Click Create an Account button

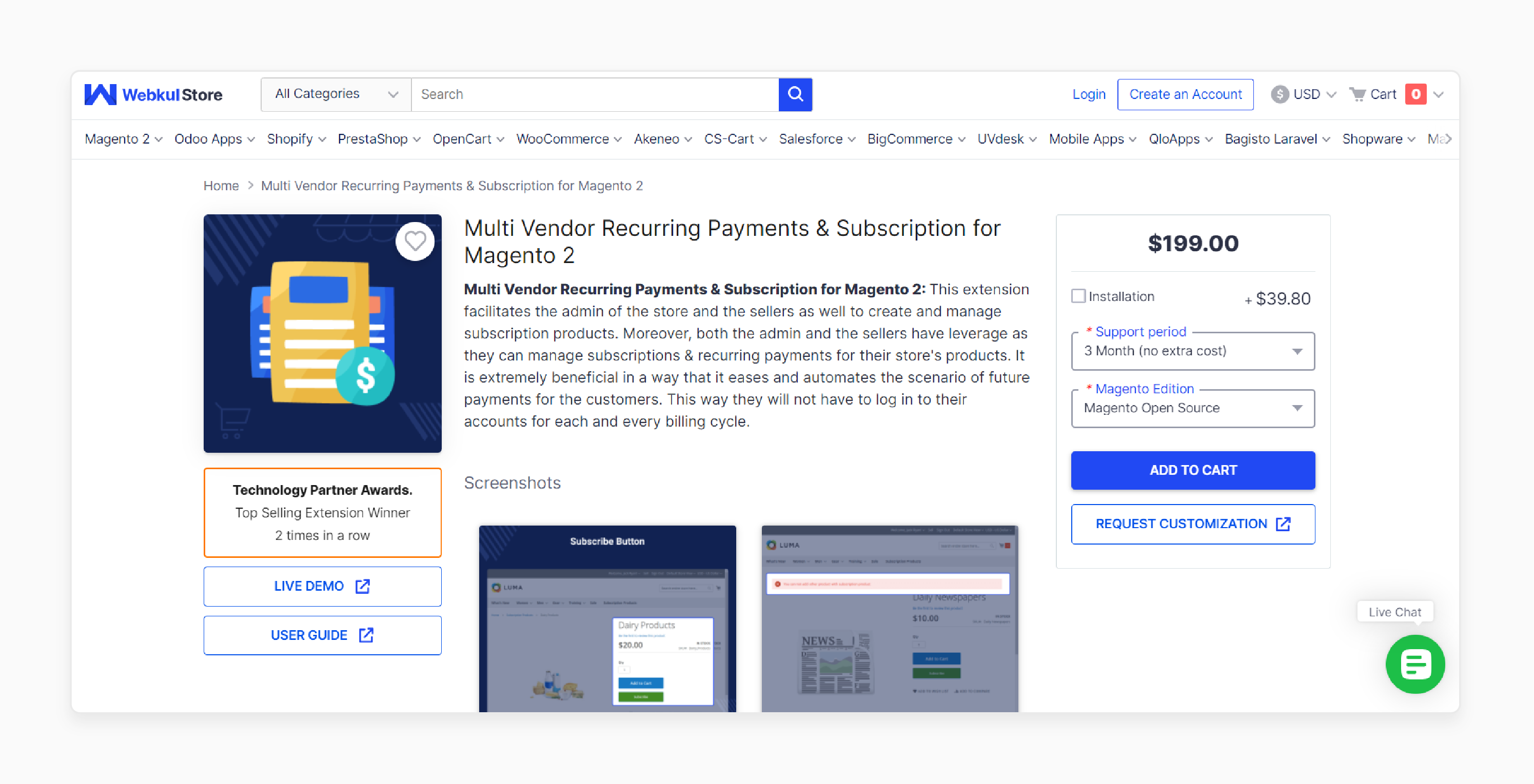(x=1185, y=94)
